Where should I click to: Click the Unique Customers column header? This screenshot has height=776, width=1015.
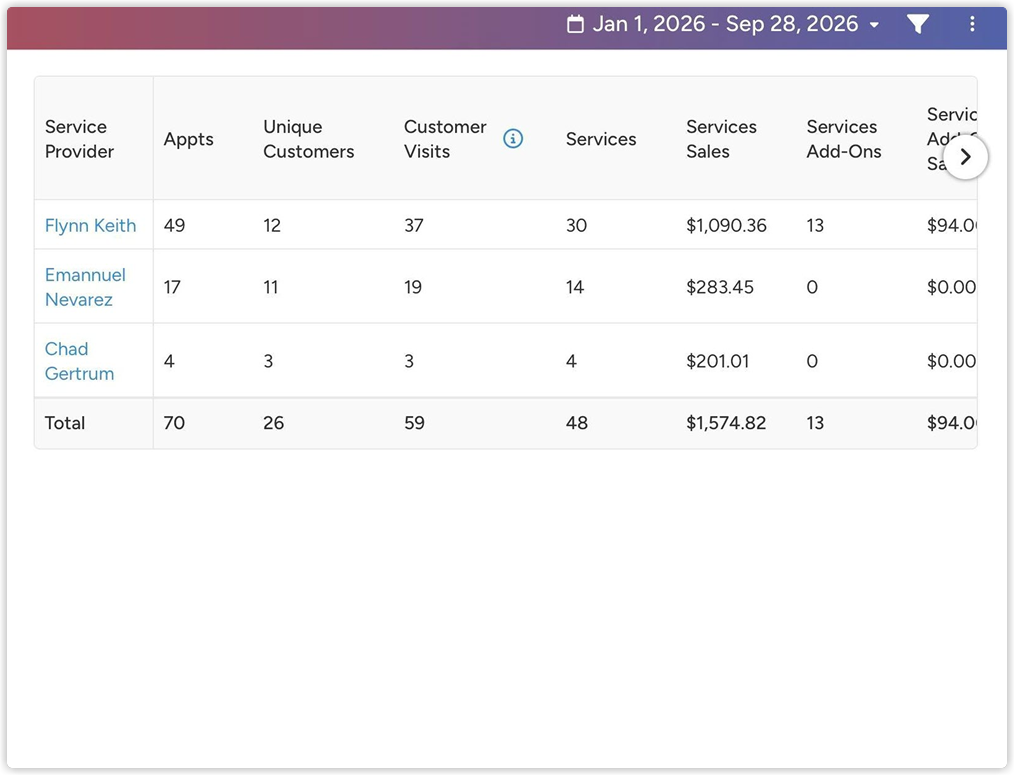[309, 139]
